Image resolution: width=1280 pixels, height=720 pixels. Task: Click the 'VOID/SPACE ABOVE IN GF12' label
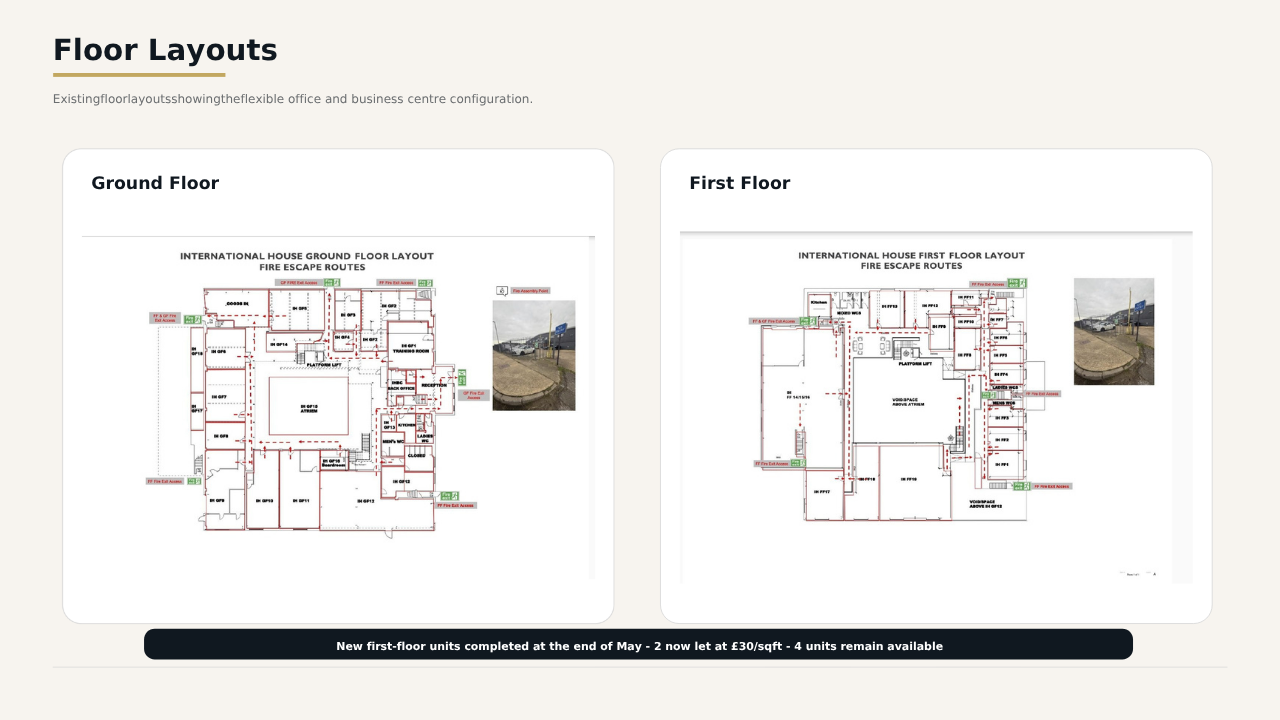click(985, 504)
